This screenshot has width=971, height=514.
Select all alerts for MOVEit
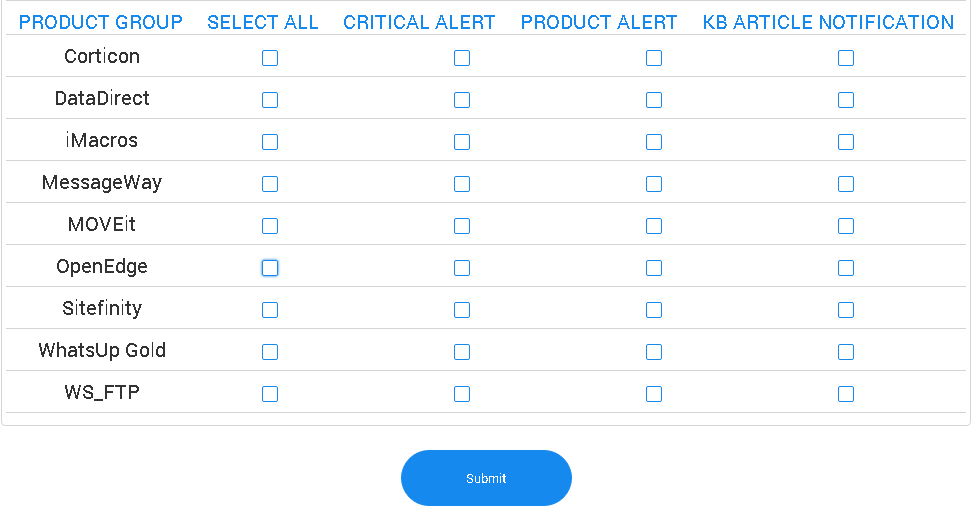pos(270,226)
